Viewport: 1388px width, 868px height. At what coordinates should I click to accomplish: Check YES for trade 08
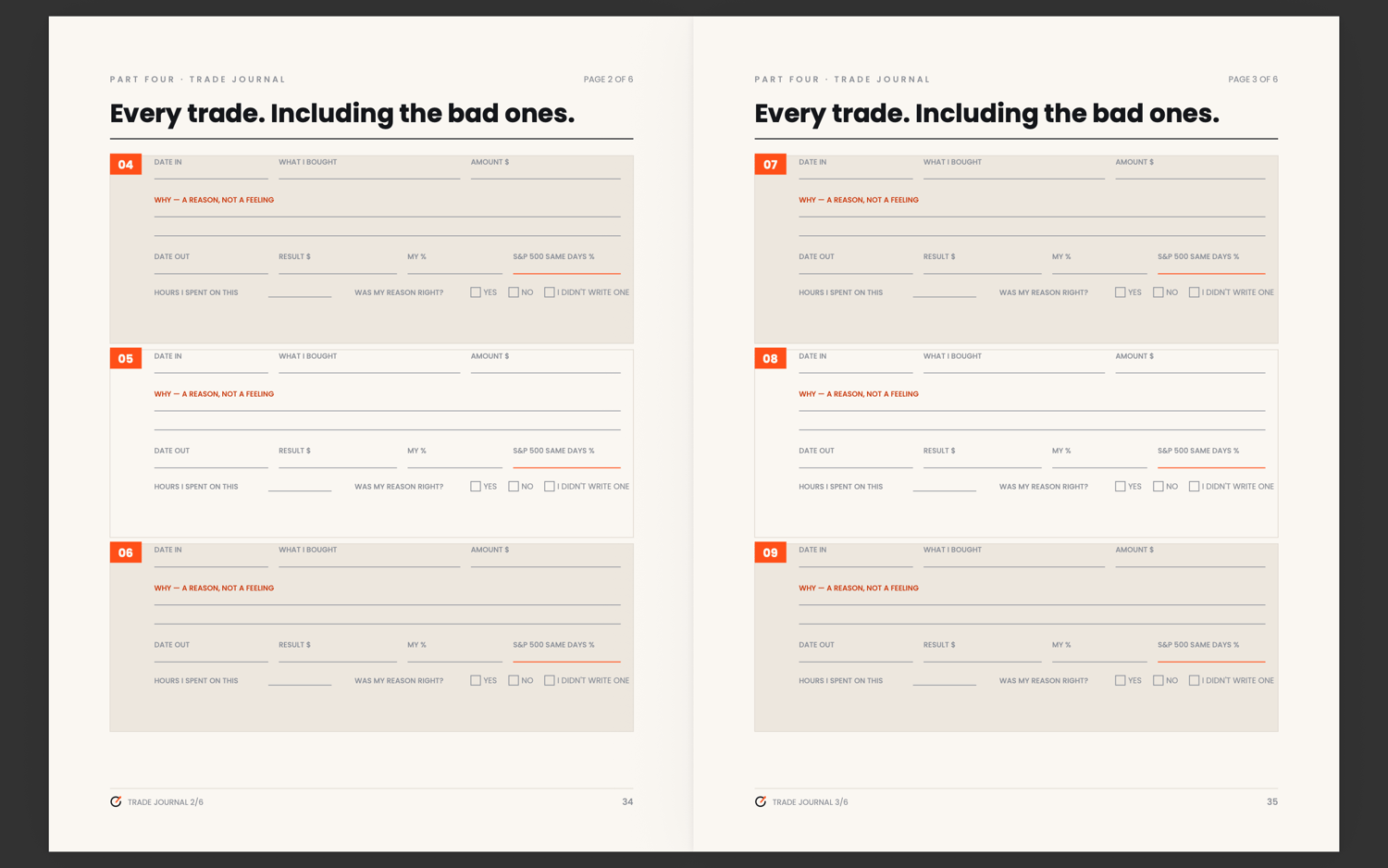(1121, 487)
